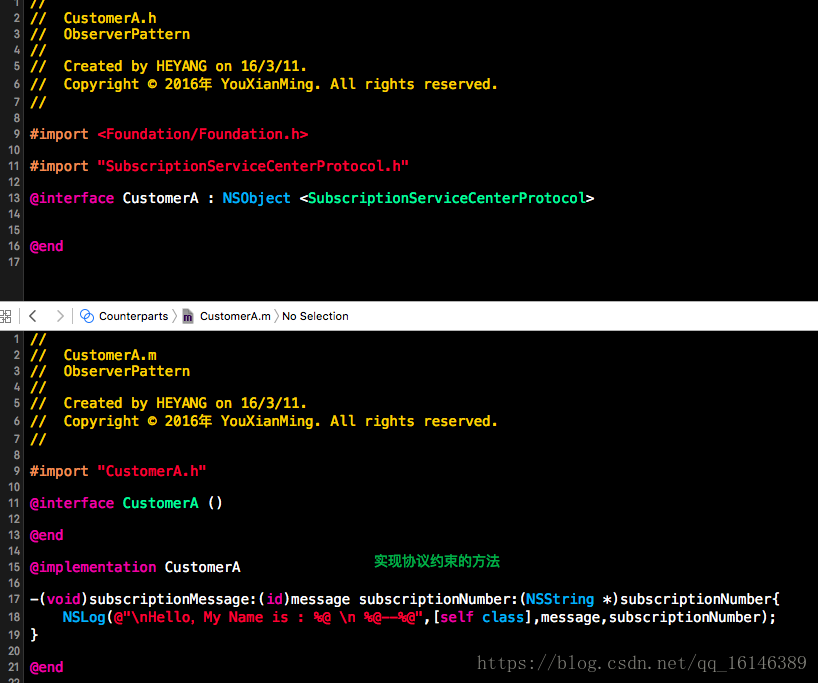Click subscriptionMessage: method name
Image resolution: width=818 pixels, height=683 pixels.
point(173,599)
